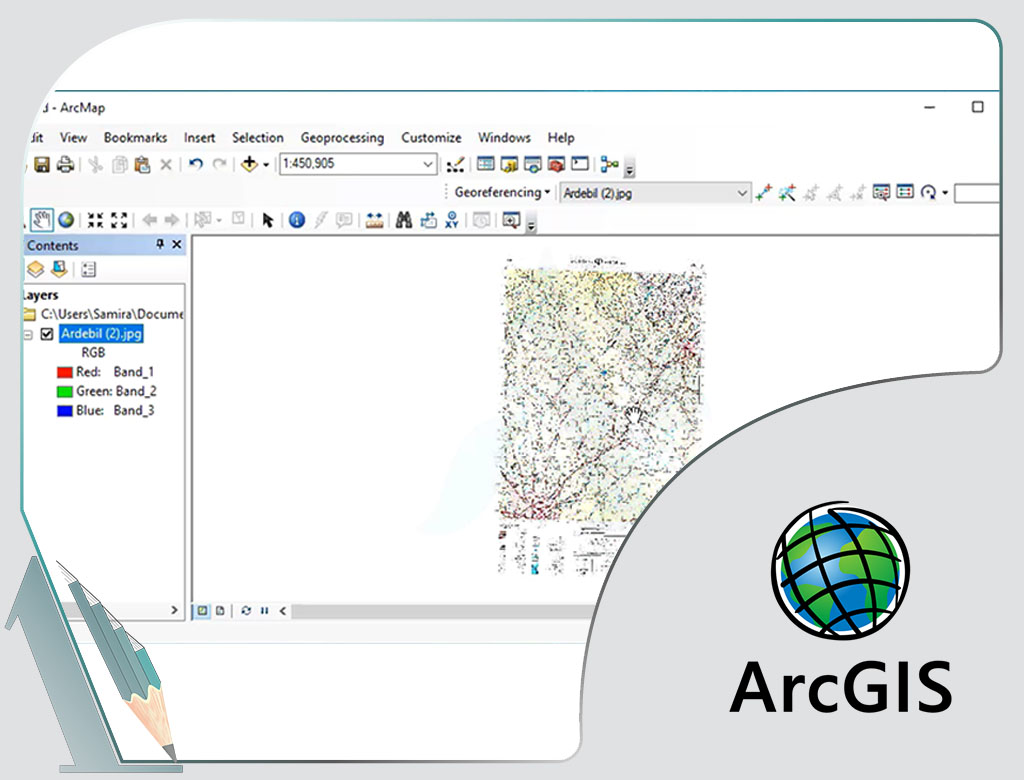Expand the Rotate tool dropdown arrow
Image resolution: width=1024 pixels, height=780 pixels.
[945, 193]
